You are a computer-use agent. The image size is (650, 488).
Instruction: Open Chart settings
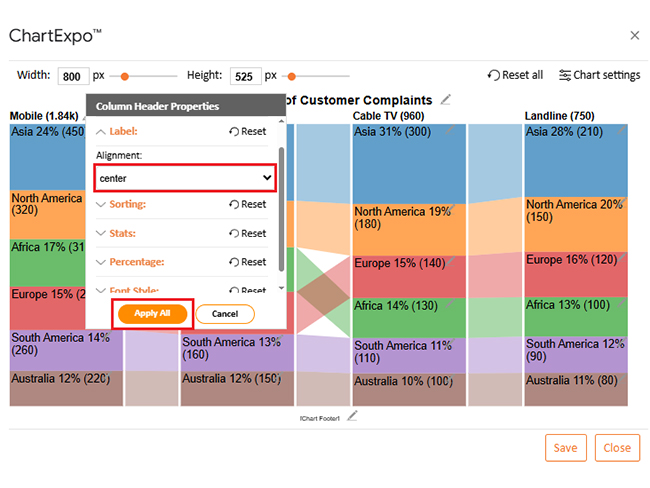(599, 75)
